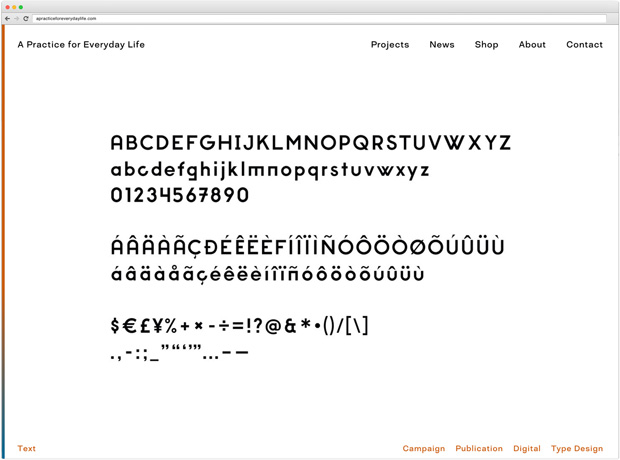Filter by Campaign category

[423, 449]
